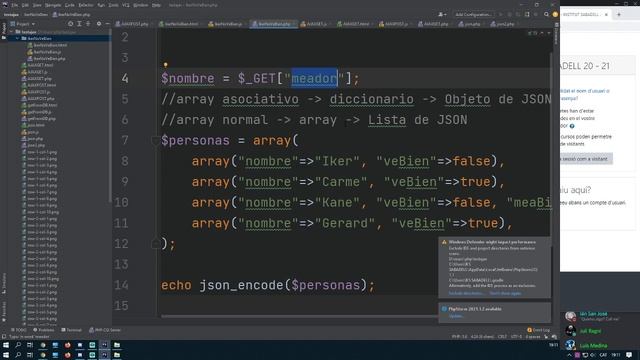The width and height of the screenshot is (640, 360).
Task: Collapse the selected folder in project tree
Action: 18,38
